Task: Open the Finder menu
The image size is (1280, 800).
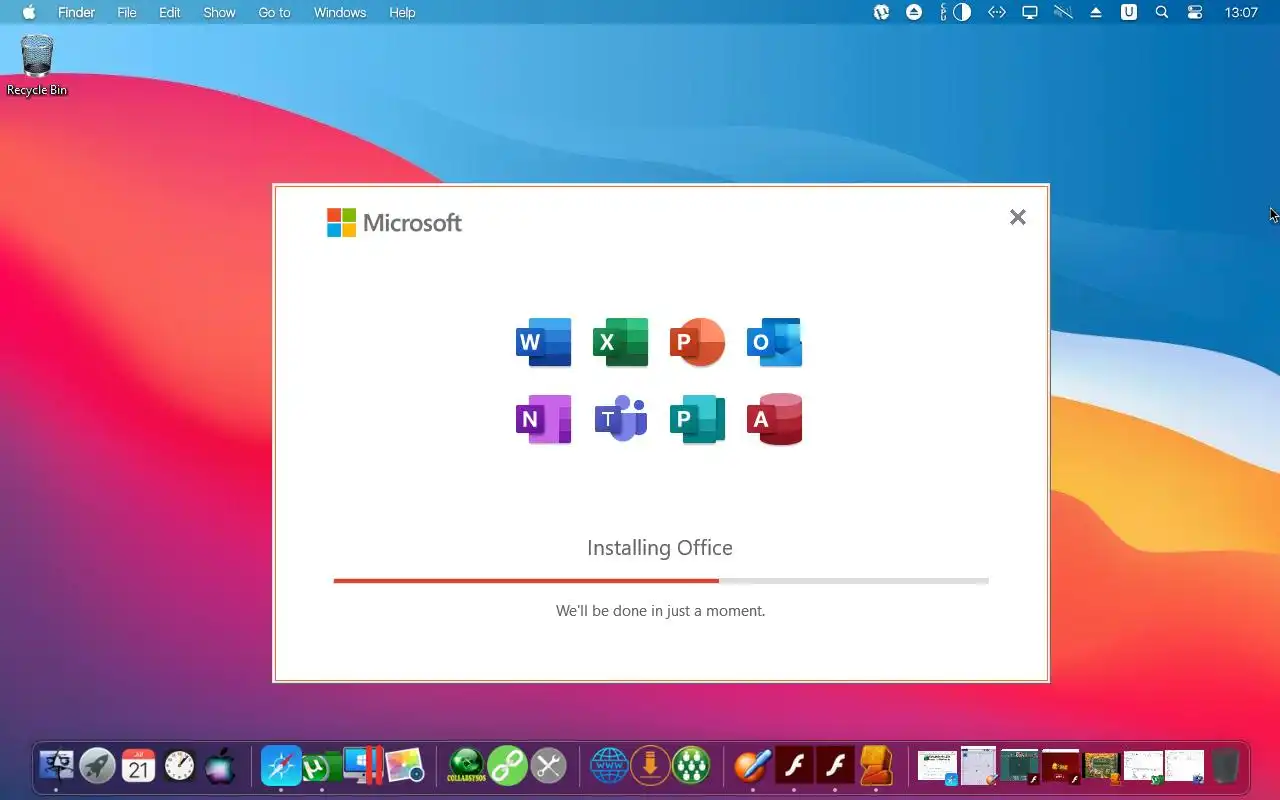Action: [x=77, y=12]
